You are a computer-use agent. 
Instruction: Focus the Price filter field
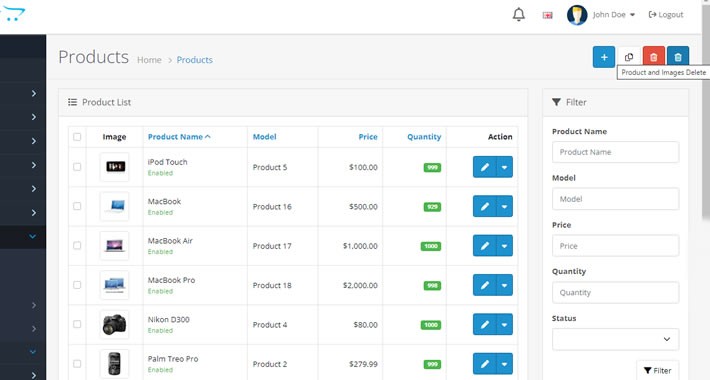click(x=615, y=246)
